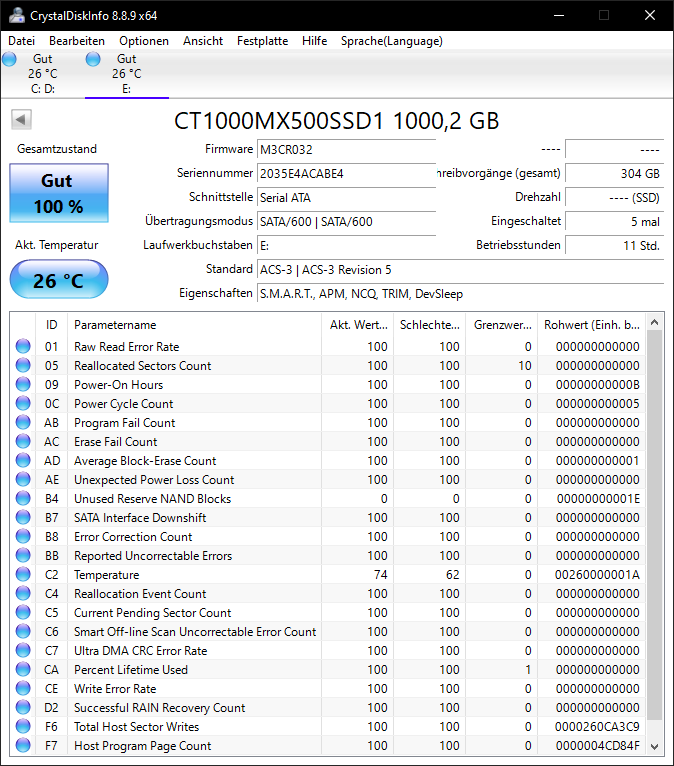Click status orb for Ultra DMA CRC Error Rate

pos(23,651)
